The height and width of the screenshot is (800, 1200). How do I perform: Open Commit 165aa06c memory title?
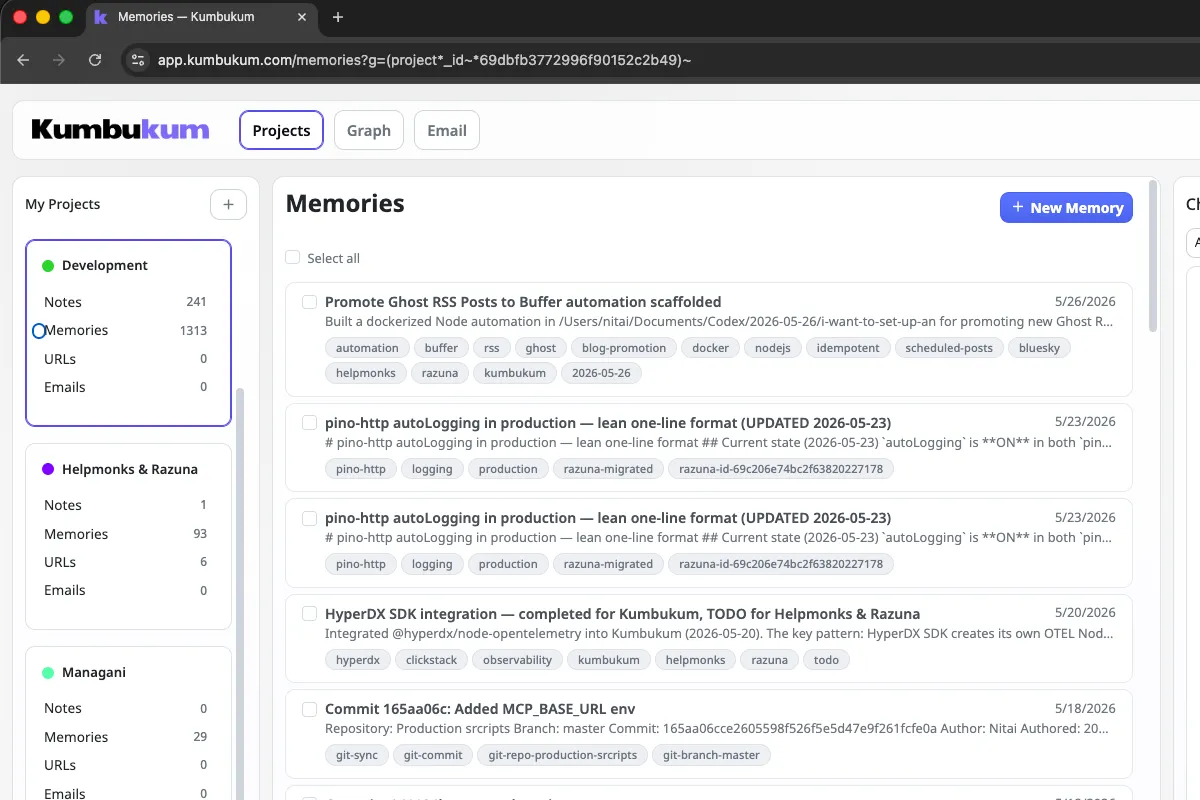[x=480, y=709]
